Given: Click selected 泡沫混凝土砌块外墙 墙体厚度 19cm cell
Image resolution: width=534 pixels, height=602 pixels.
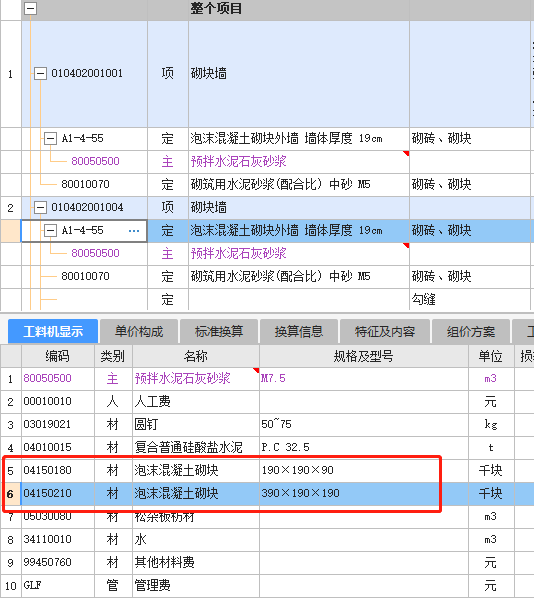Looking at the screenshot, I should pos(299,231).
